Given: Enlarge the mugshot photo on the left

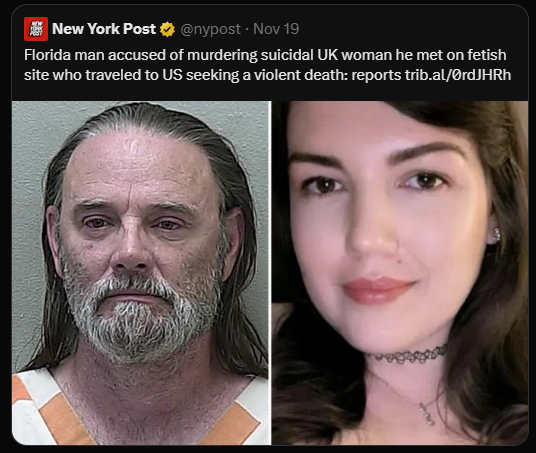Looking at the screenshot, I should pyautogui.click(x=141, y=273).
